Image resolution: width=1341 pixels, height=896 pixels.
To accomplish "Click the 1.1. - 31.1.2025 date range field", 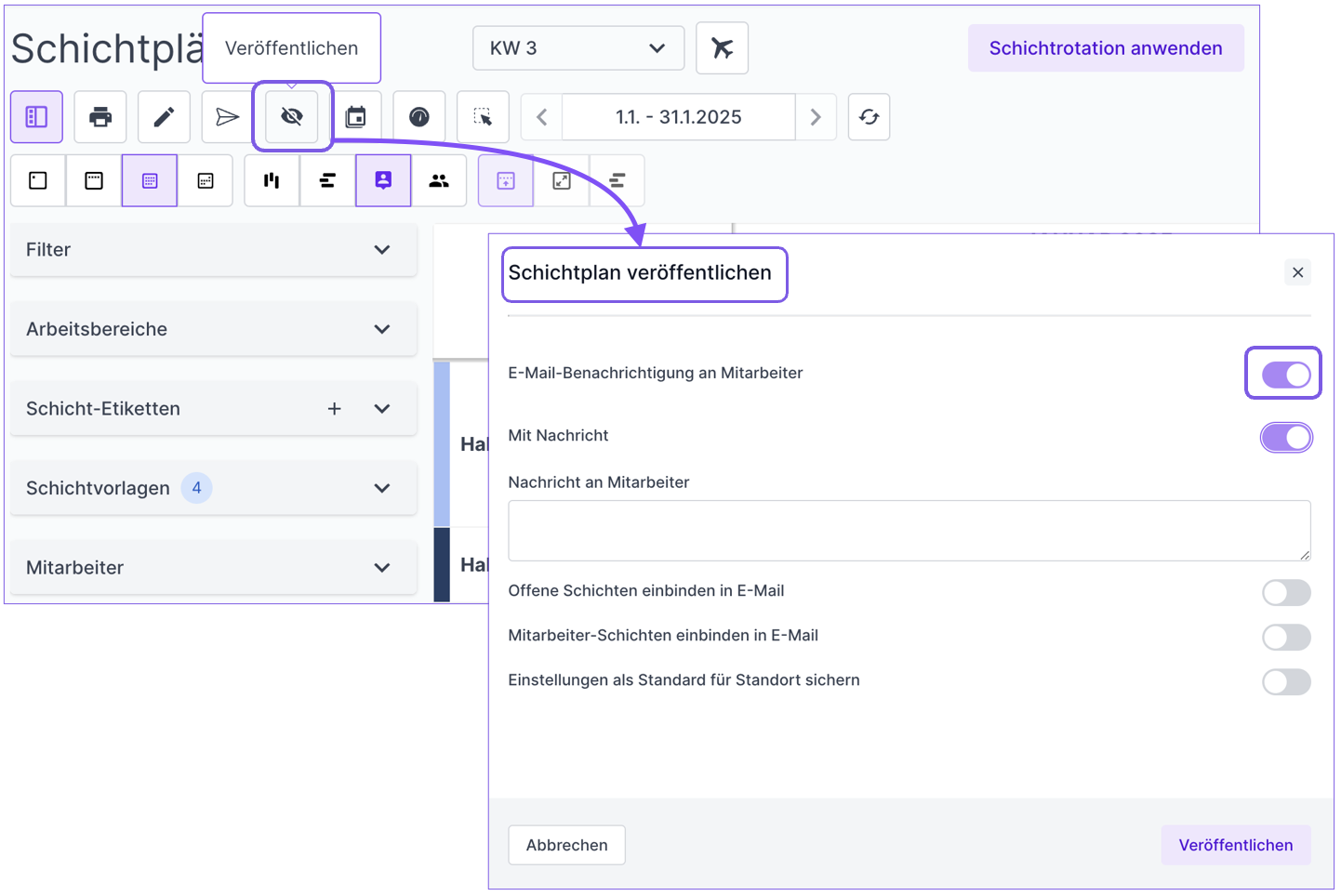I will pos(679,117).
